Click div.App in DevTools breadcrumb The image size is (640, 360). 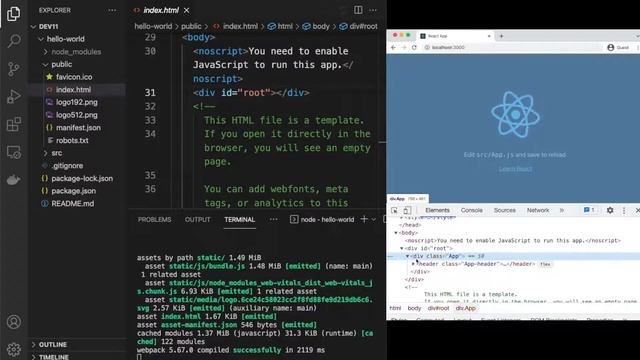(x=466, y=308)
